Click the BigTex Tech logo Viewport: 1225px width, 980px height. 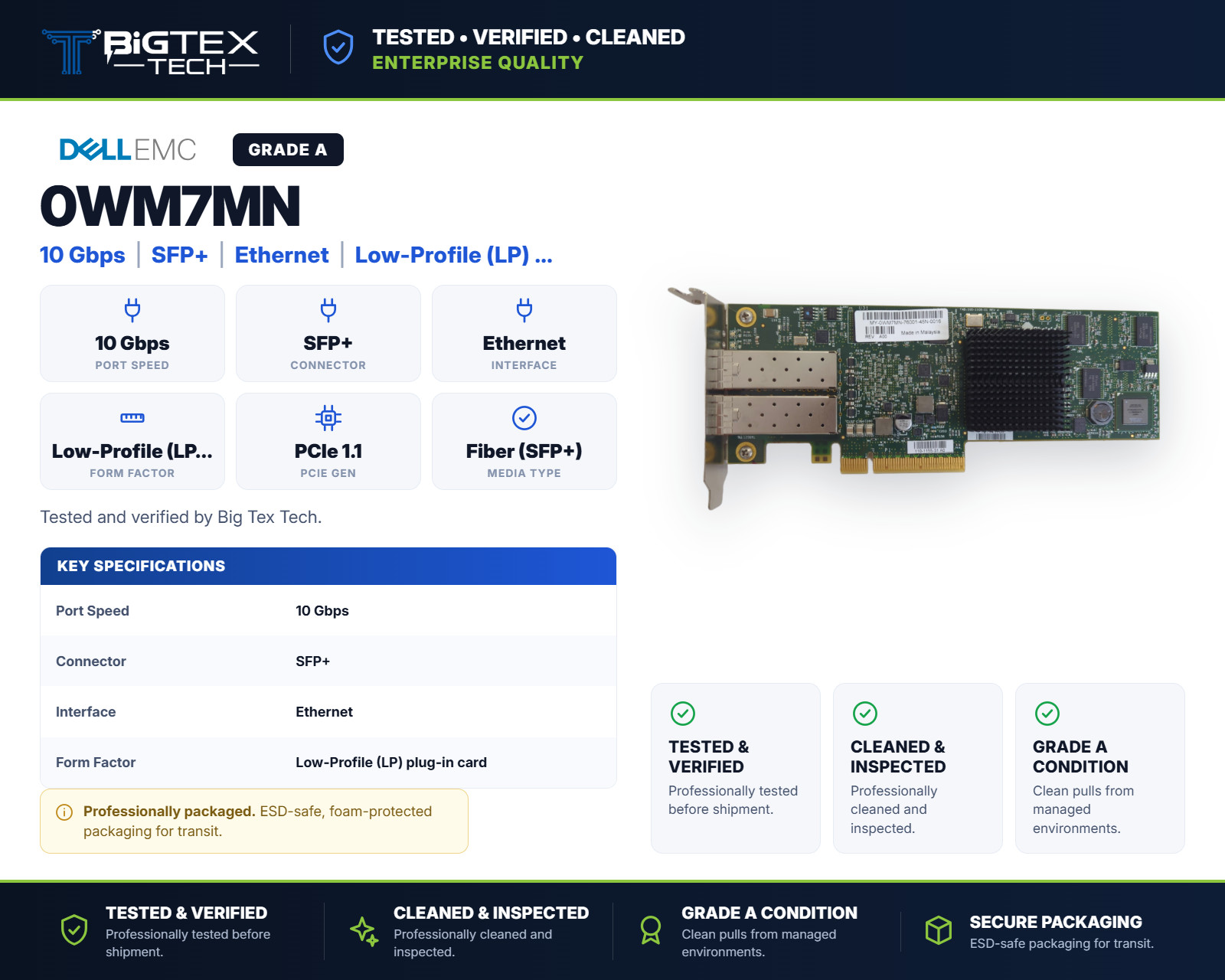click(151, 51)
